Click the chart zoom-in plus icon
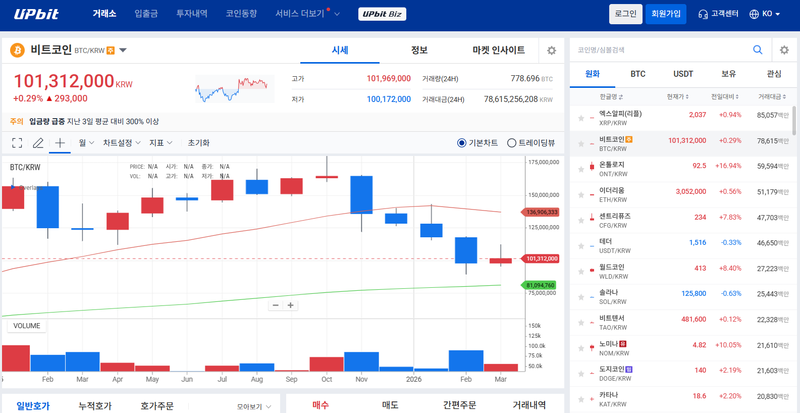 [x=291, y=305]
